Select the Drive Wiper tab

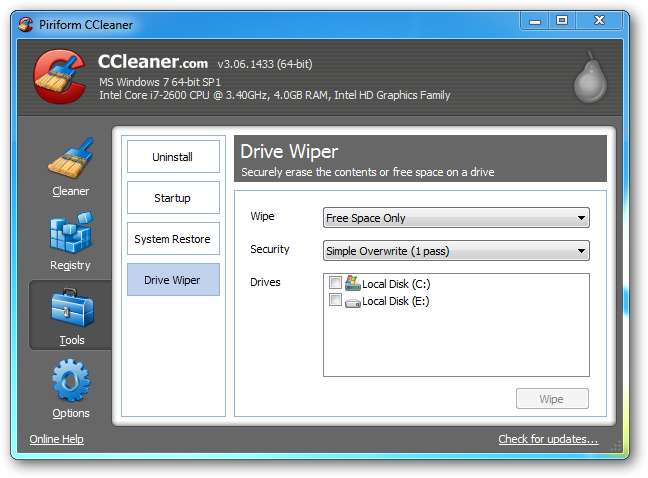point(173,280)
